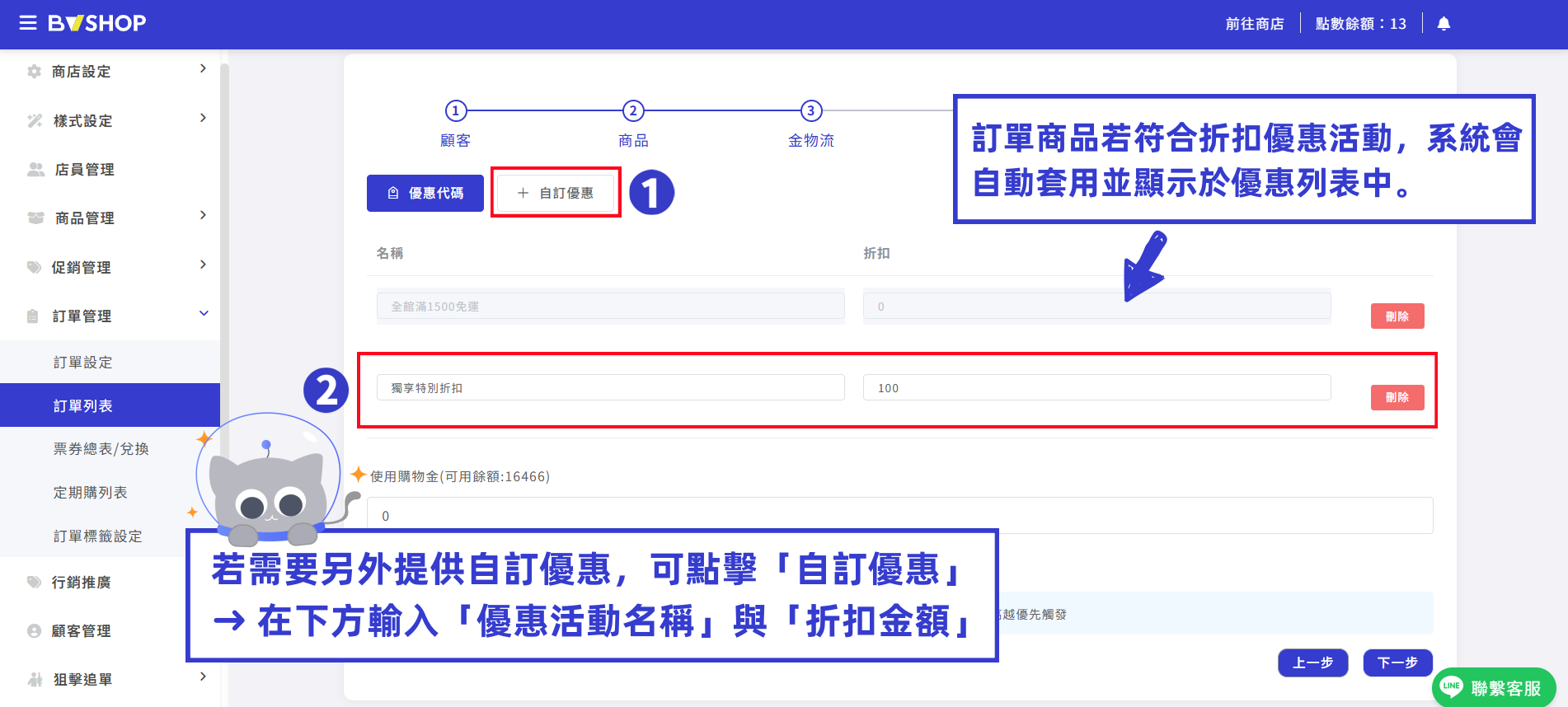
Task: Click the 商店設定 gear icon
Action: pyautogui.click(x=34, y=72)
